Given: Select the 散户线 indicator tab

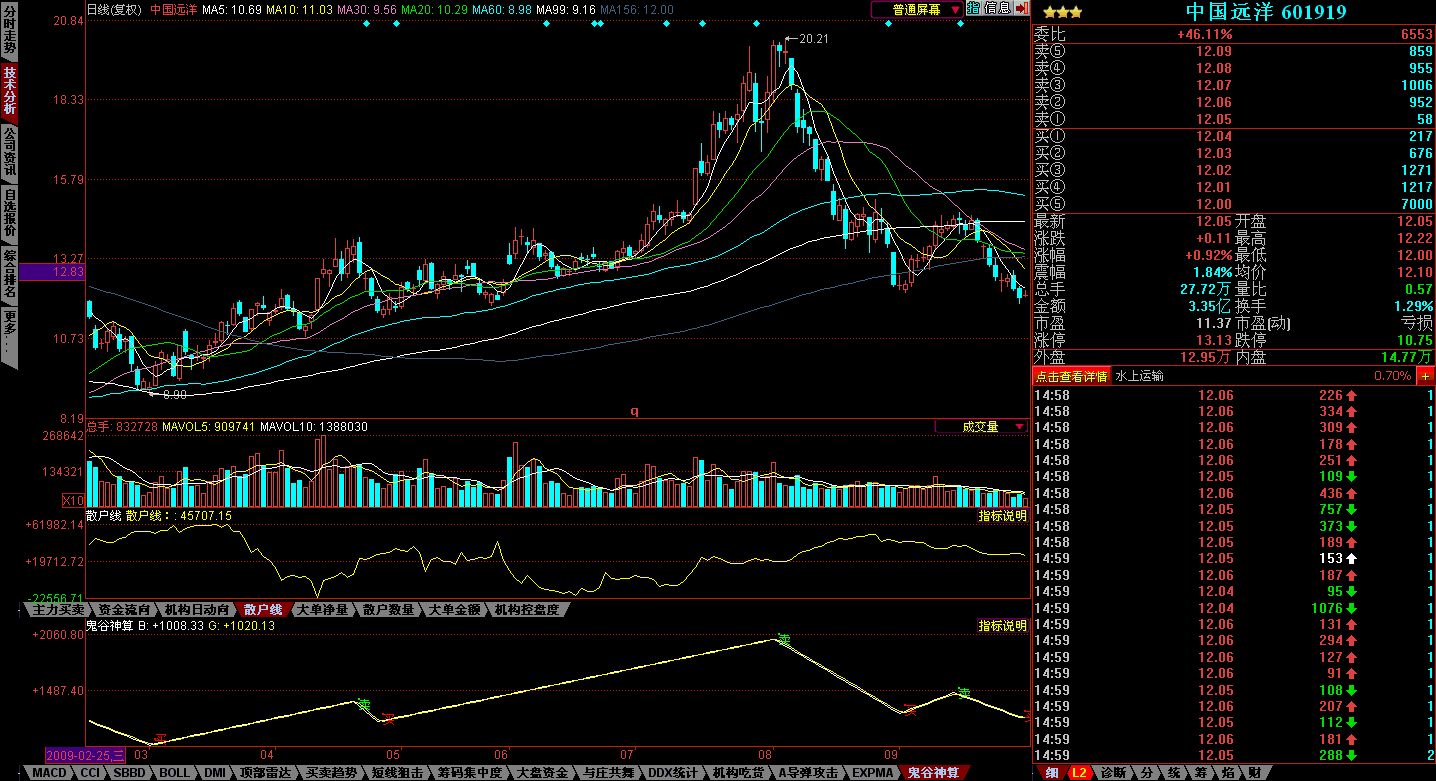Looking at the screenshot, I should 263,610.
